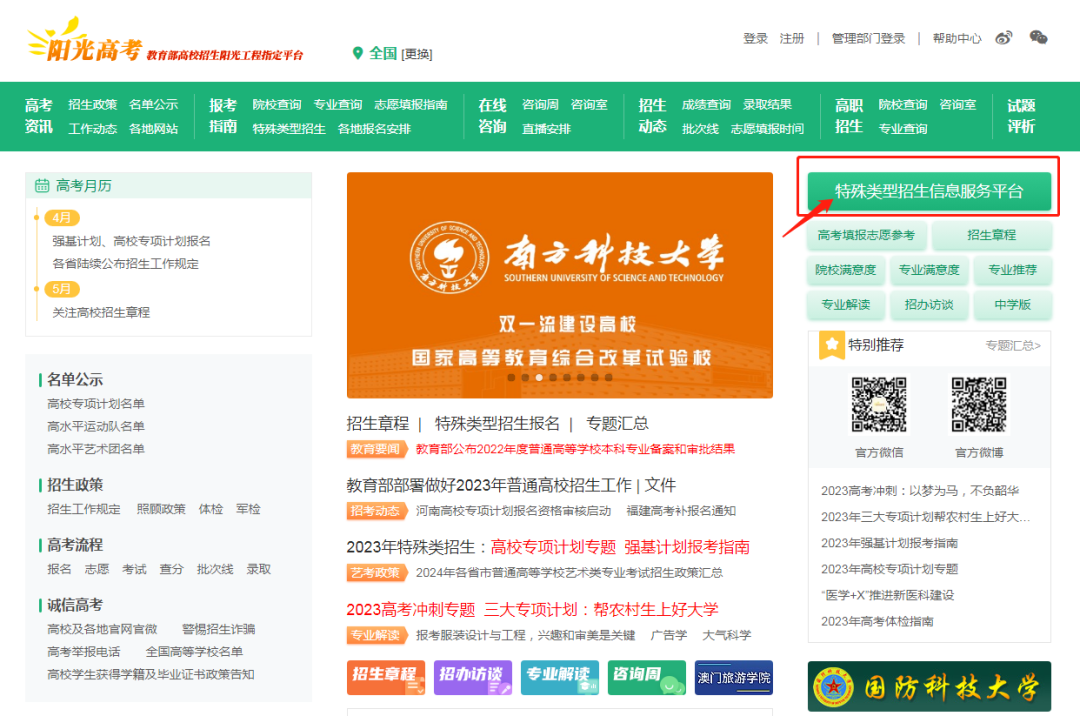Click the 招生章程 button in right panel

click(991, 235)
